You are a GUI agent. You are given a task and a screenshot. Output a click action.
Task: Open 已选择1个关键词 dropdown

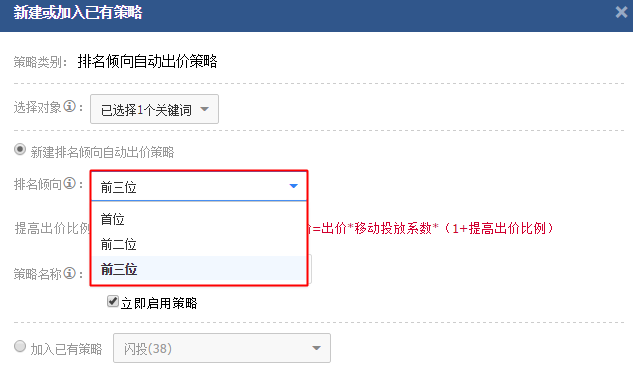[x=154, y=109]
